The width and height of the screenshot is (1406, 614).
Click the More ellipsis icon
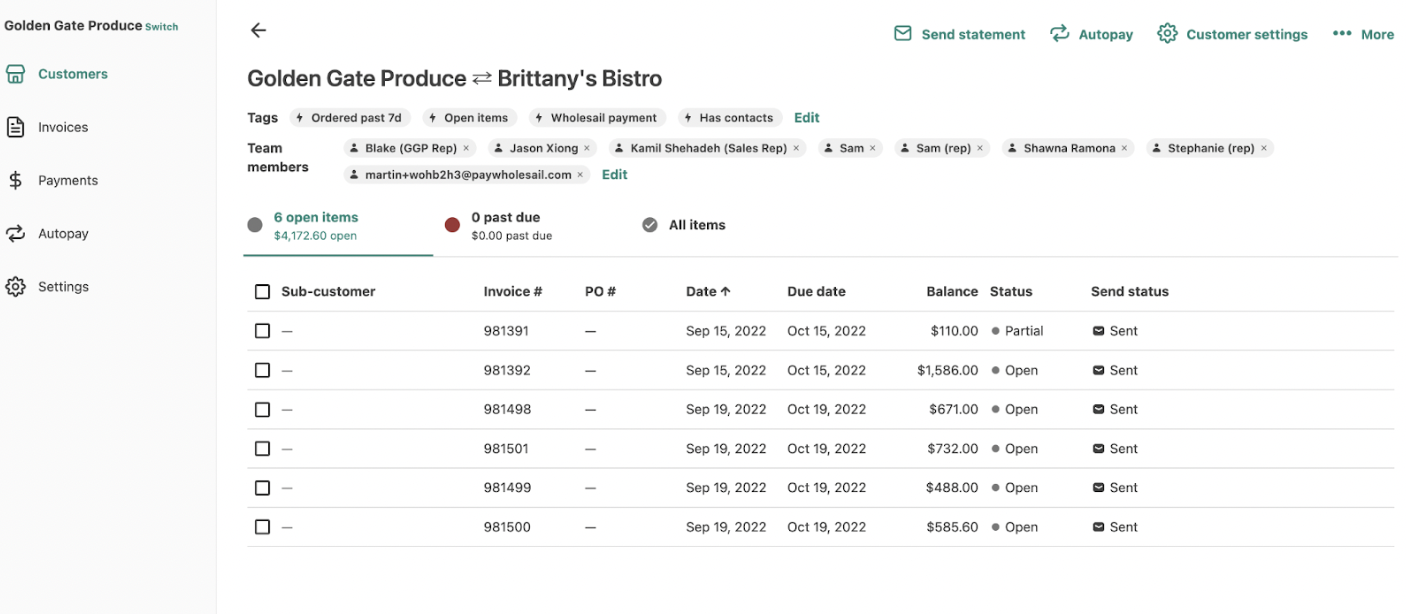[x=1342, y=34]
